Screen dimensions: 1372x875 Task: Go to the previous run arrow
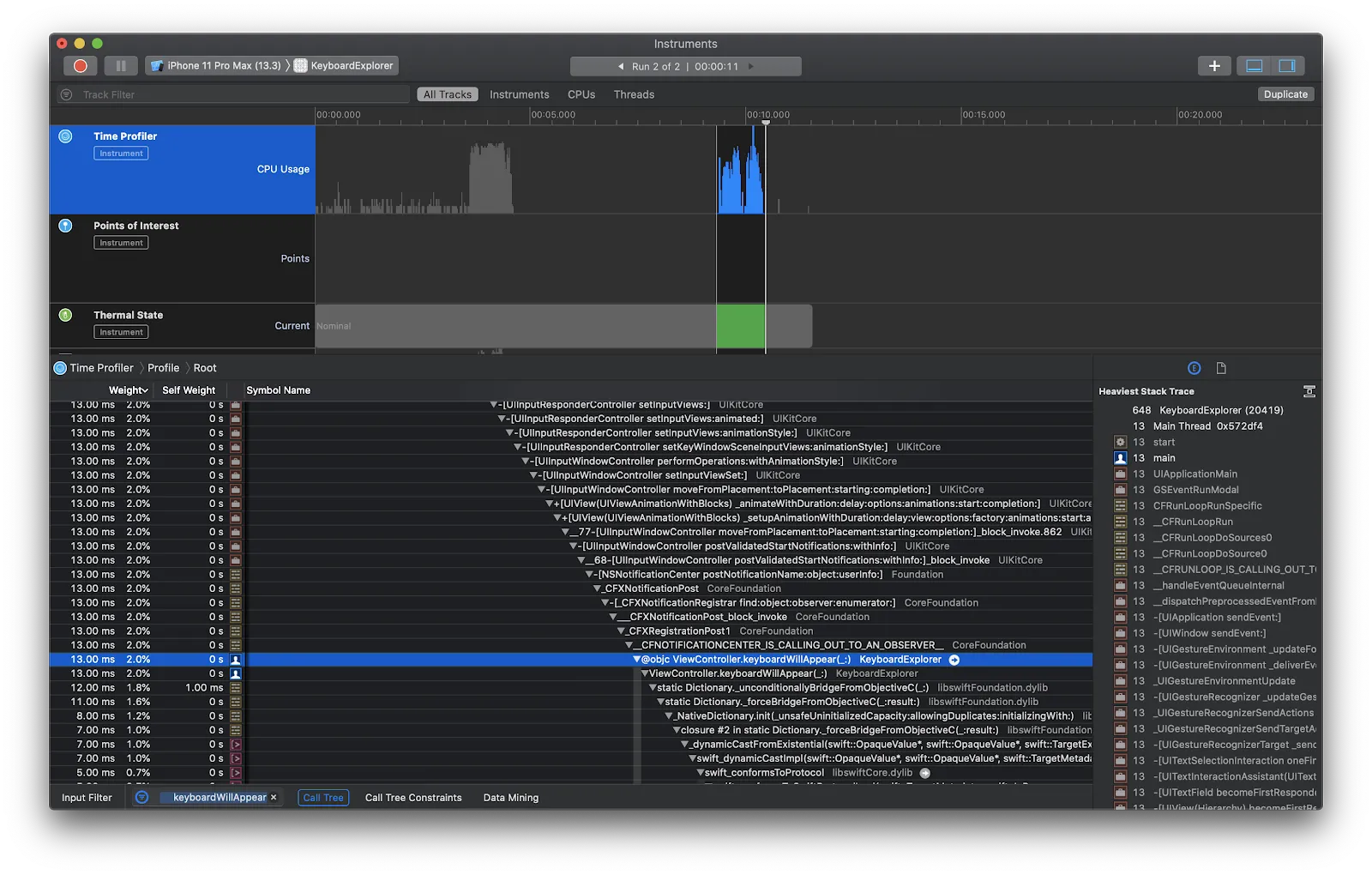pos(621,67)
